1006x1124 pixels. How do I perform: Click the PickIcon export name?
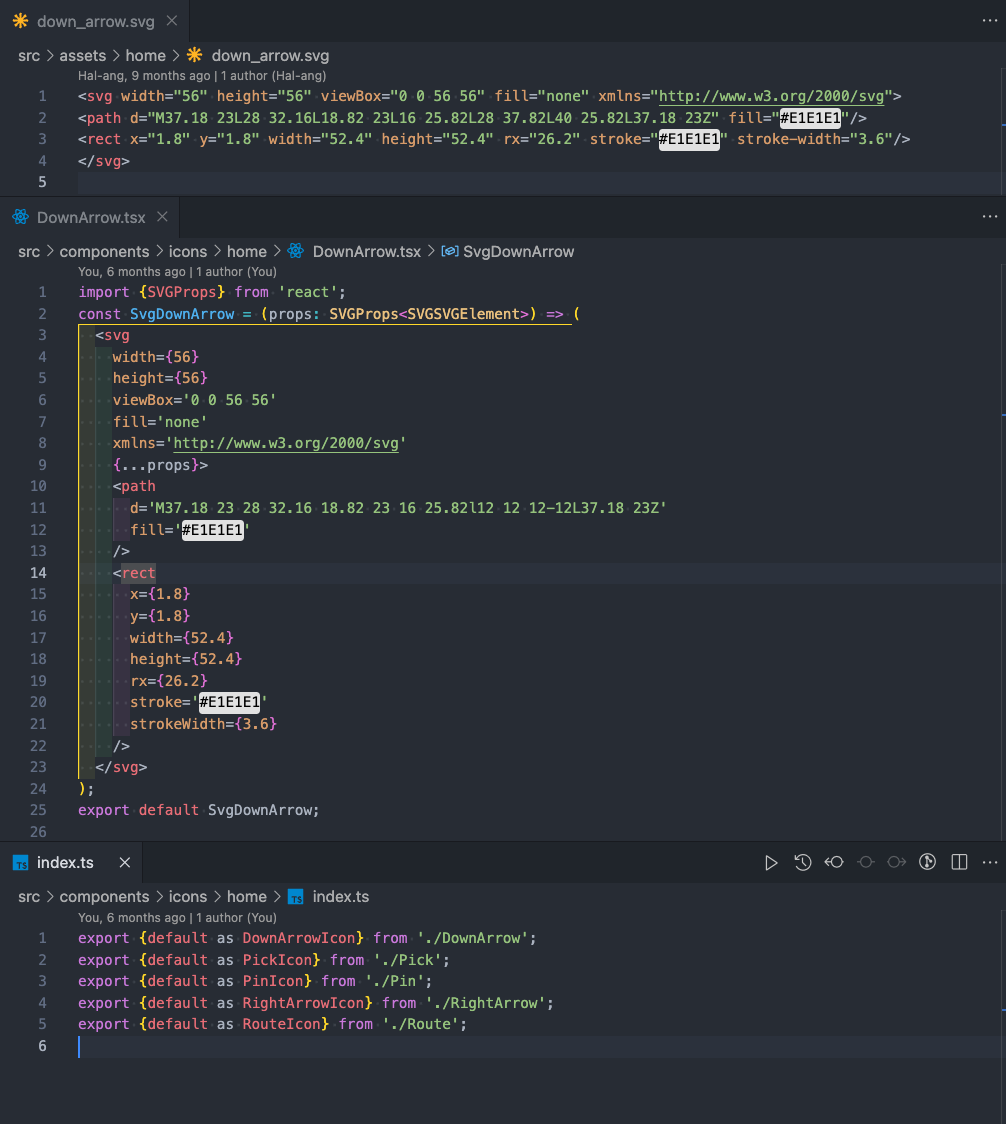pos(277,960)
